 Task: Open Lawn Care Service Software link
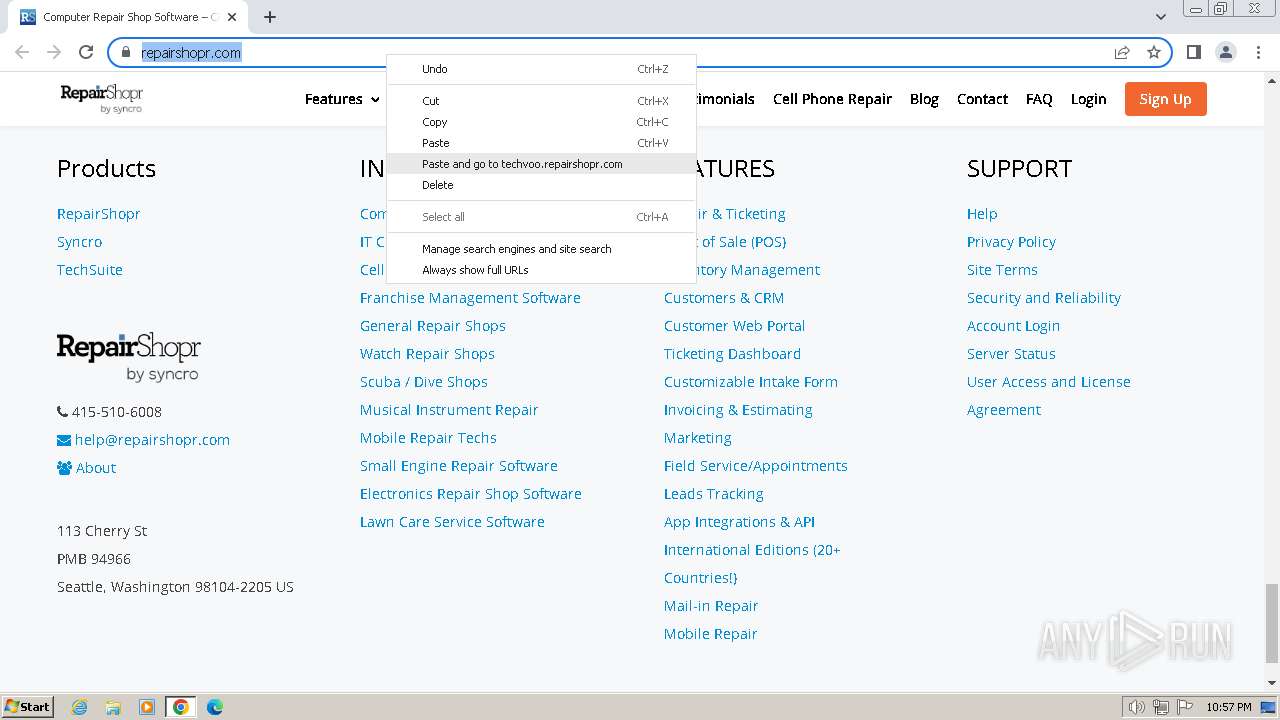point(452,522)
